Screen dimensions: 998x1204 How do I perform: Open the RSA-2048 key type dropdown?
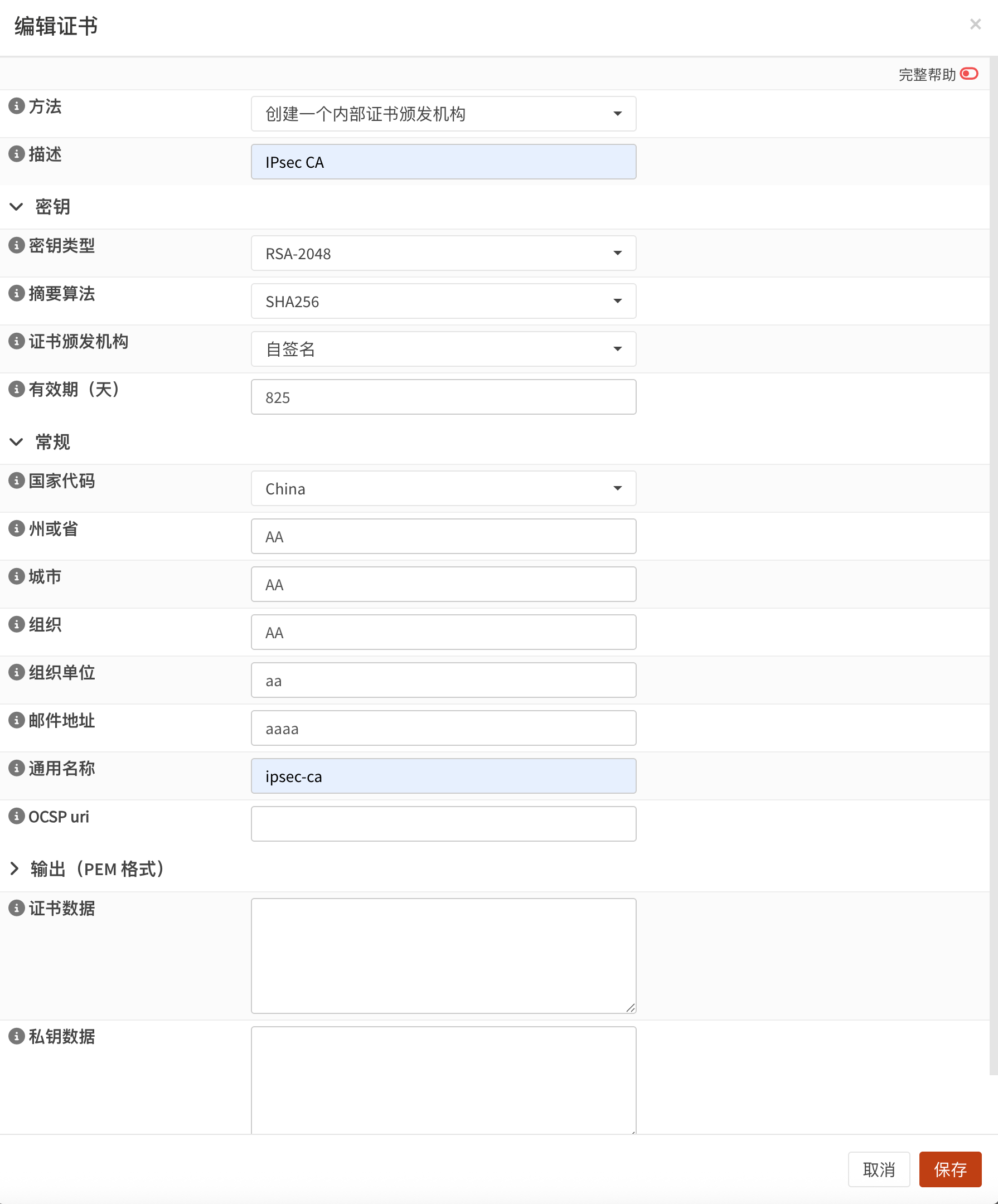(443, 254)
